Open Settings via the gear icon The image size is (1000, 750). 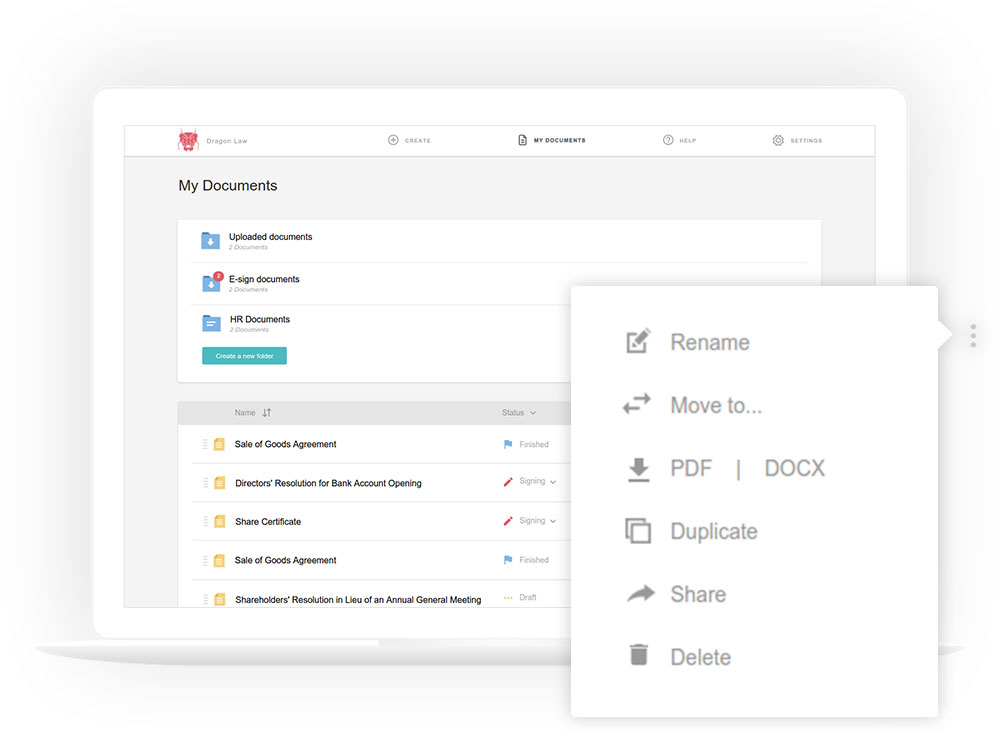[x=778, y=141]
